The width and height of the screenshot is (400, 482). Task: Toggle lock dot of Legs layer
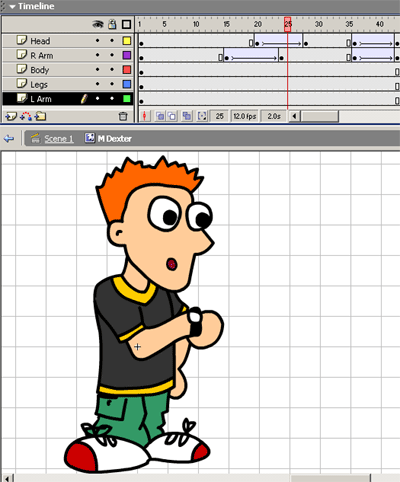tap(112, 84)
